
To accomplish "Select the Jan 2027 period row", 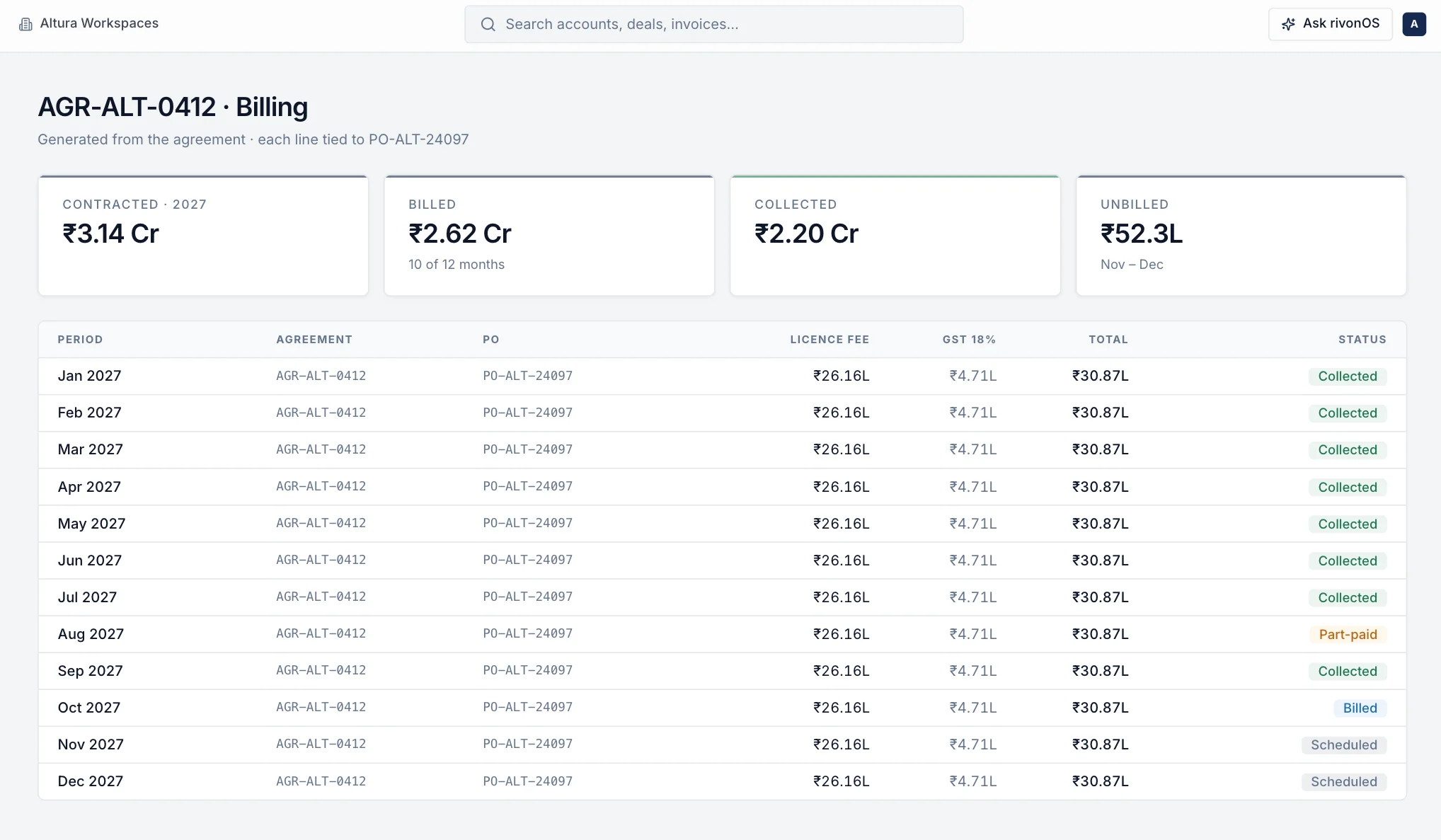I will pyautogui.click(x=722, y=376).
